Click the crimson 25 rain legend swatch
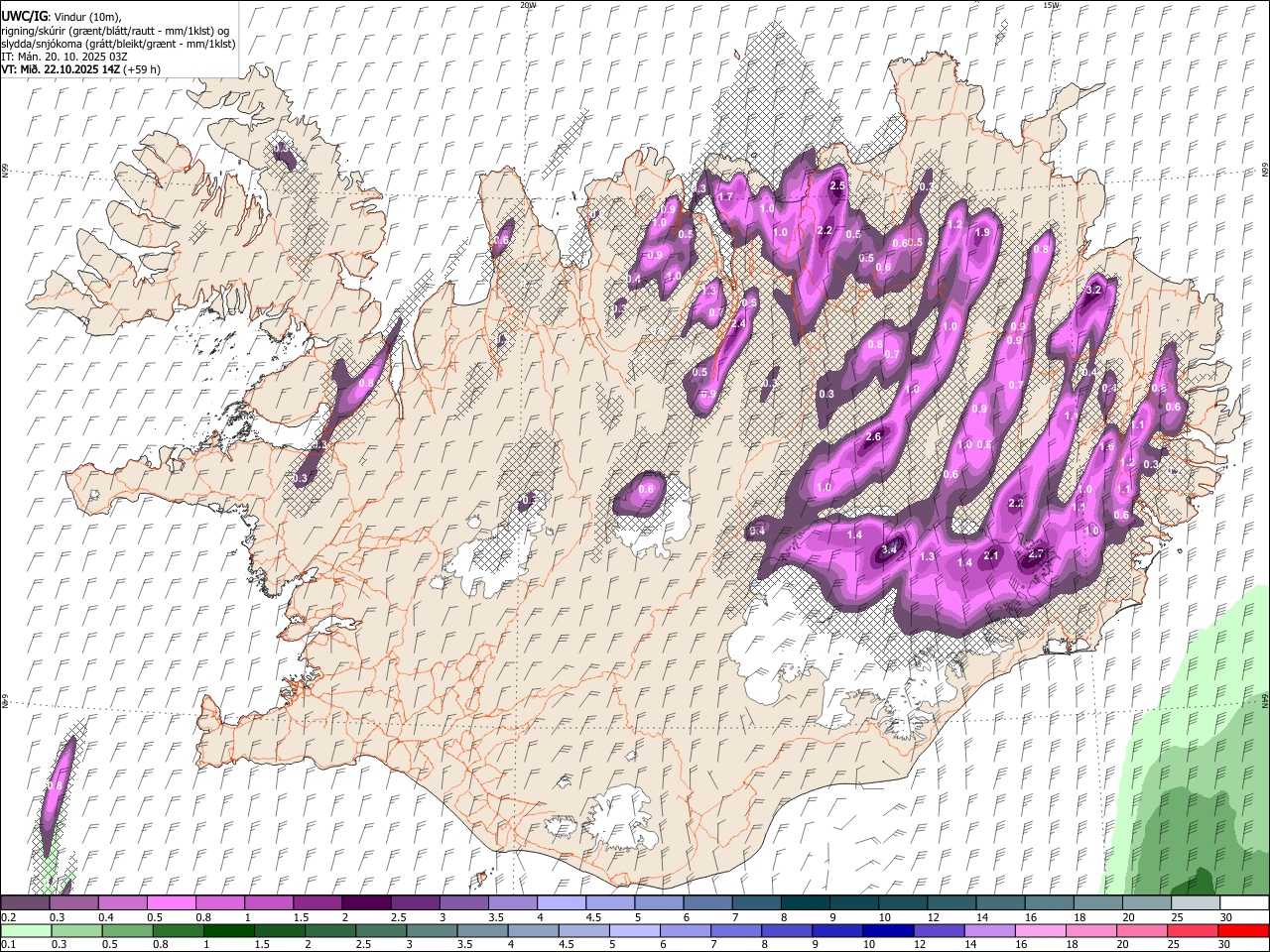 coord(1193,930)
